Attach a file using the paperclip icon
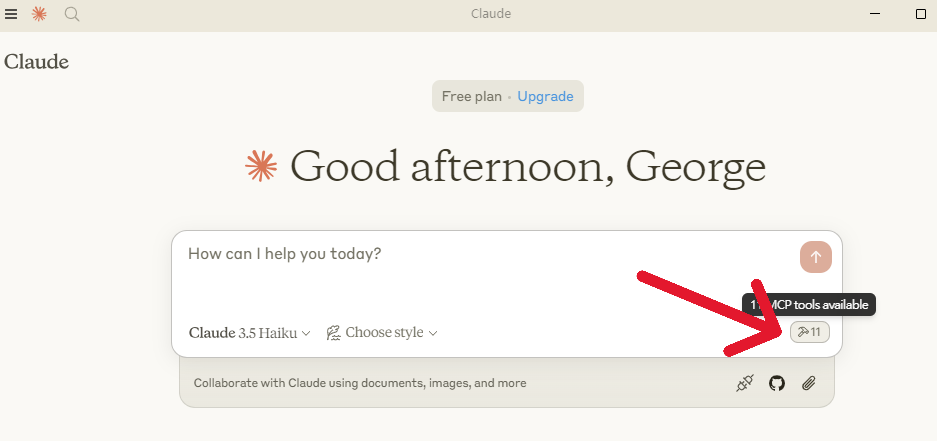This screenshot has width=937, height=441. (x=809, y=383)
